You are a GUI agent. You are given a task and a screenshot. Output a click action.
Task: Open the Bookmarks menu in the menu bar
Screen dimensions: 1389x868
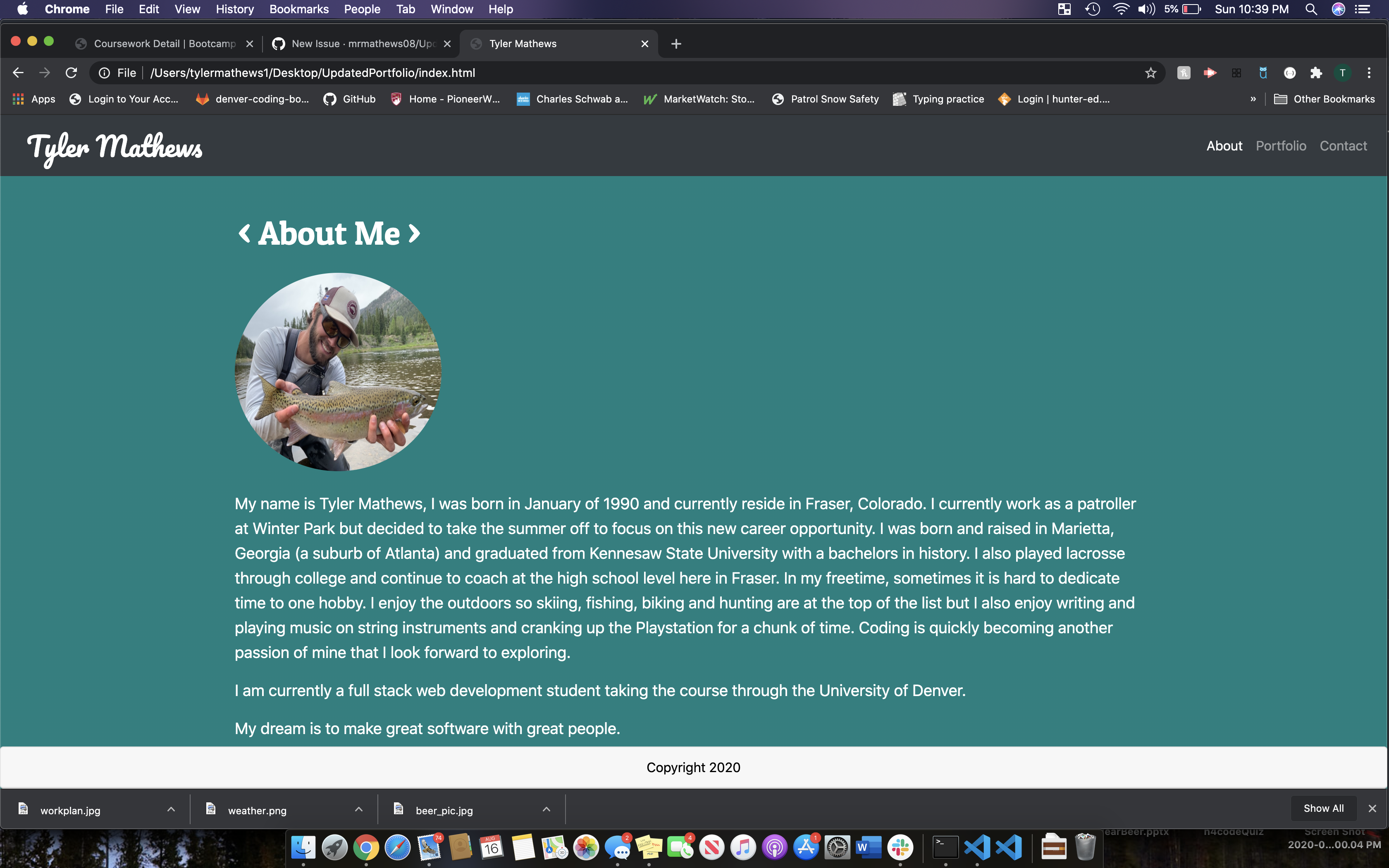(x=298, y=9)
